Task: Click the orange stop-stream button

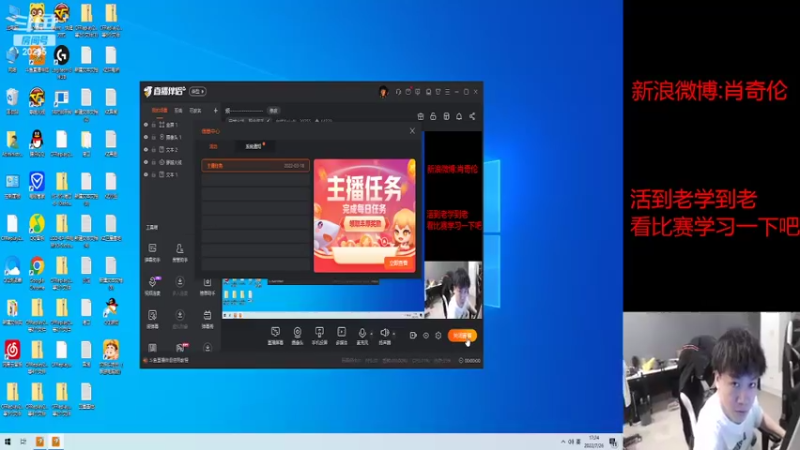Action: [462, 335]
